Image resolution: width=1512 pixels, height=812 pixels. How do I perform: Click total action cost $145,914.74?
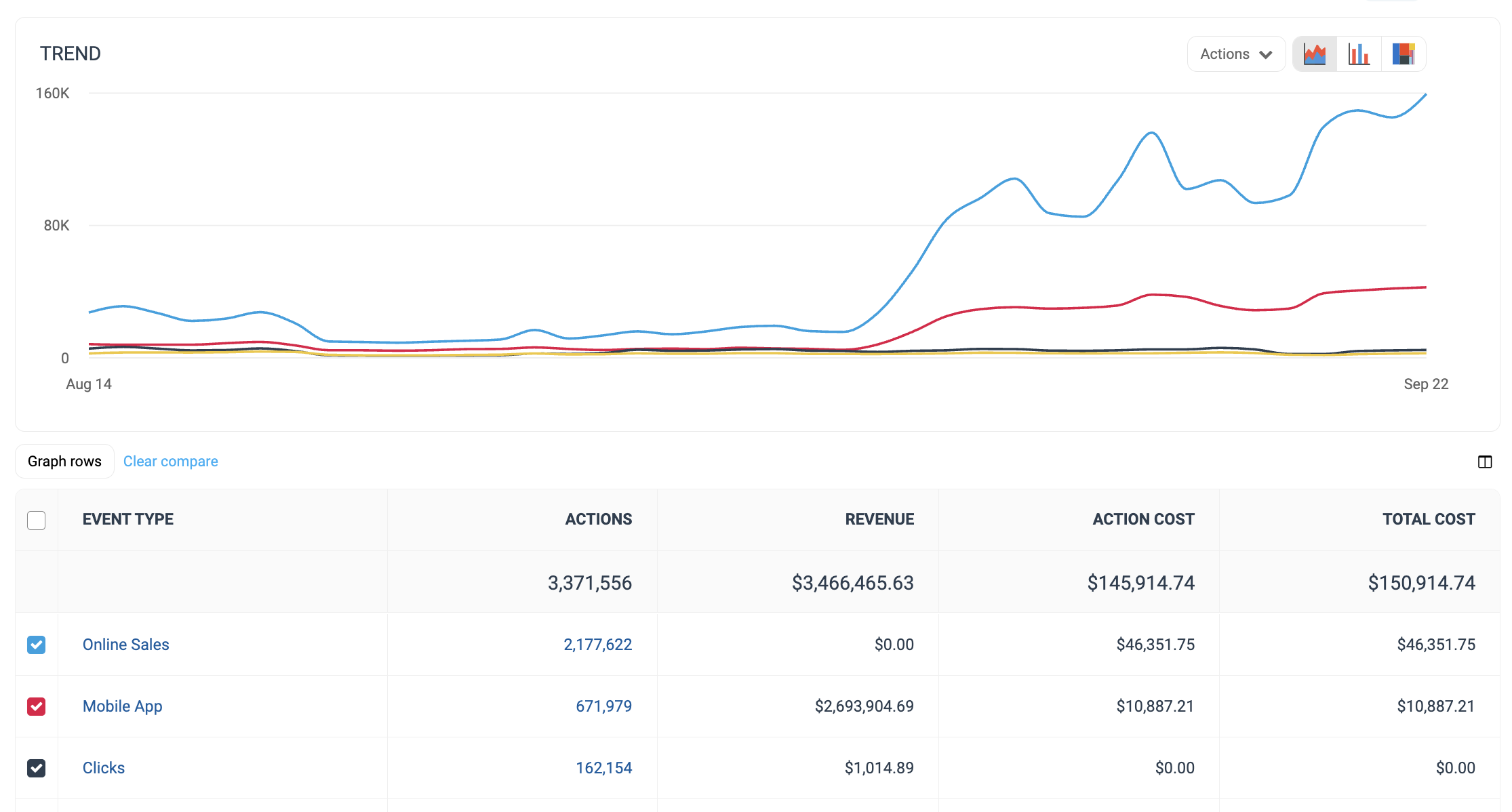(x=1141, y=583)
